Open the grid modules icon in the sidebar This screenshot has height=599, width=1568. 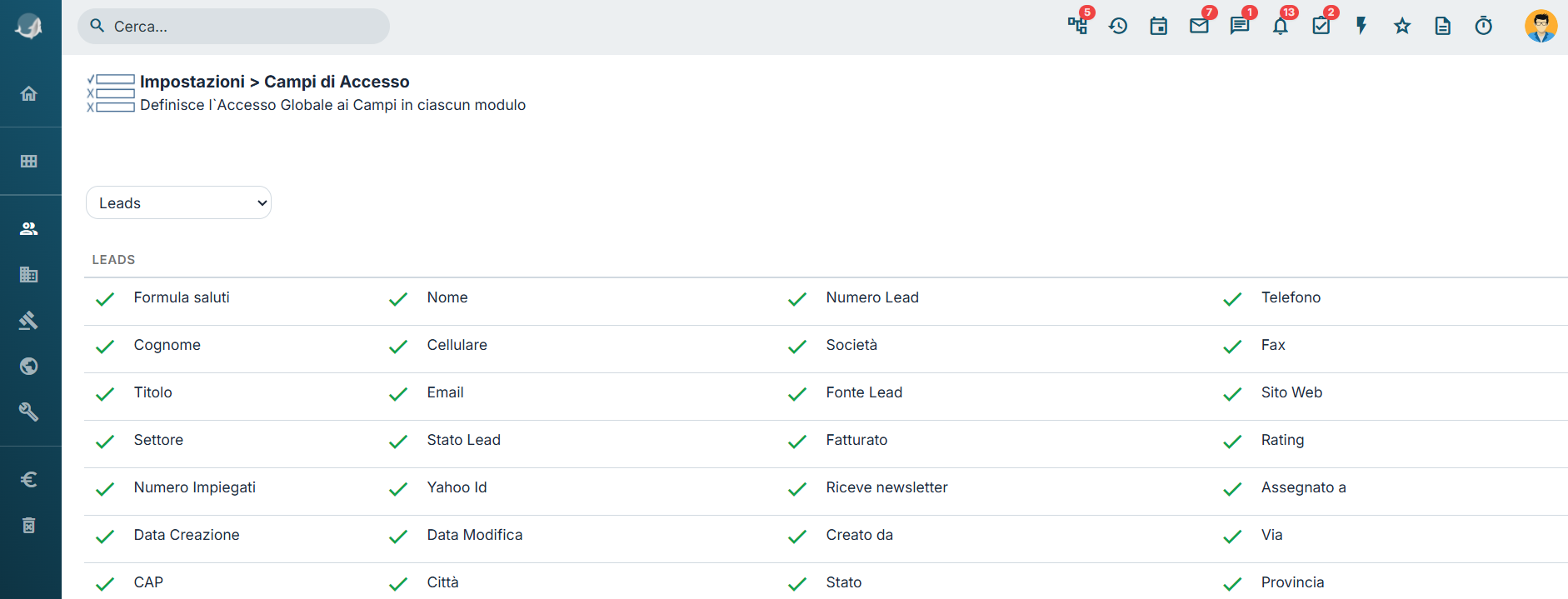(29, 161)
